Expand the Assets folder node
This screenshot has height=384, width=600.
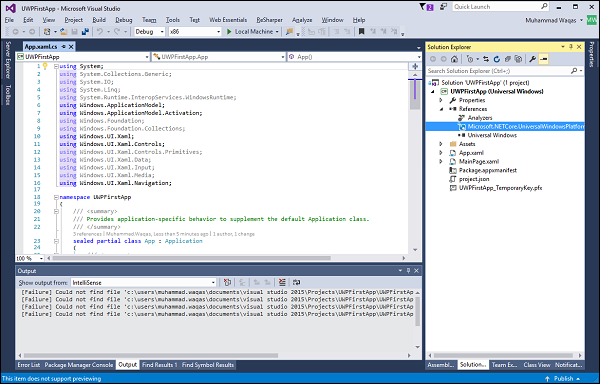point(440,144)
